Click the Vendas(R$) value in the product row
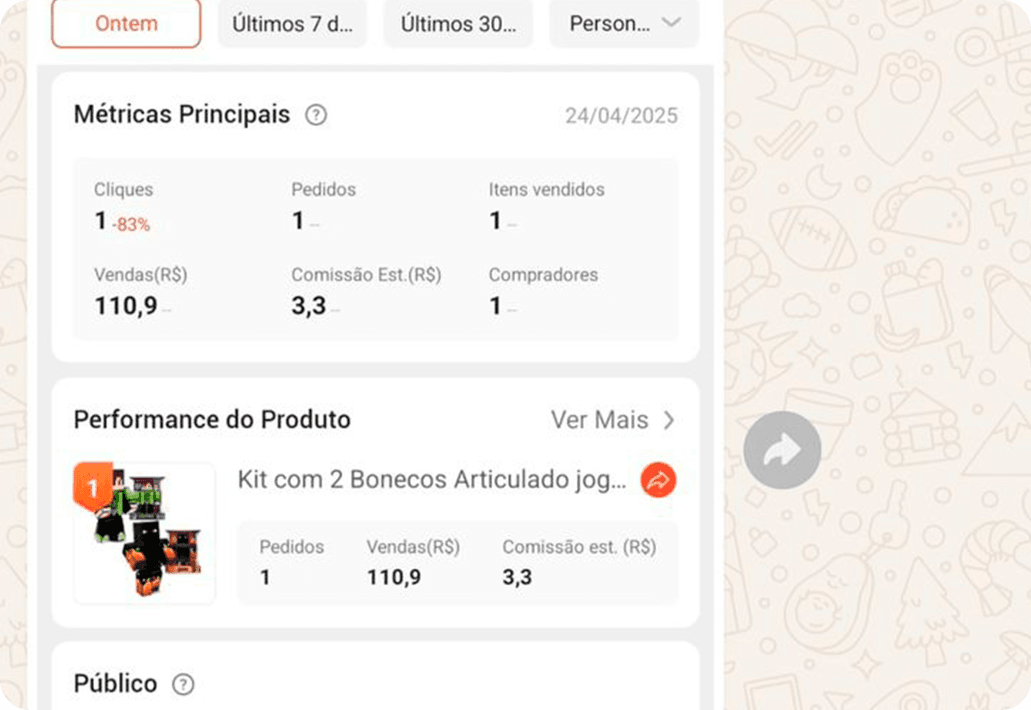 [x=394, y=577]
